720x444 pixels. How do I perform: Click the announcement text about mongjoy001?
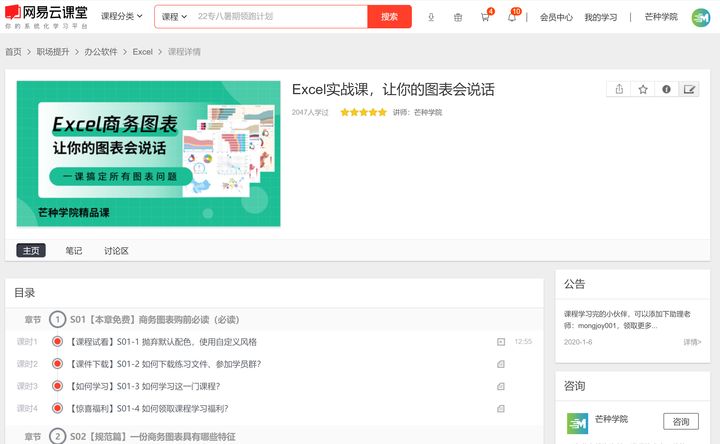click(627, 320)
